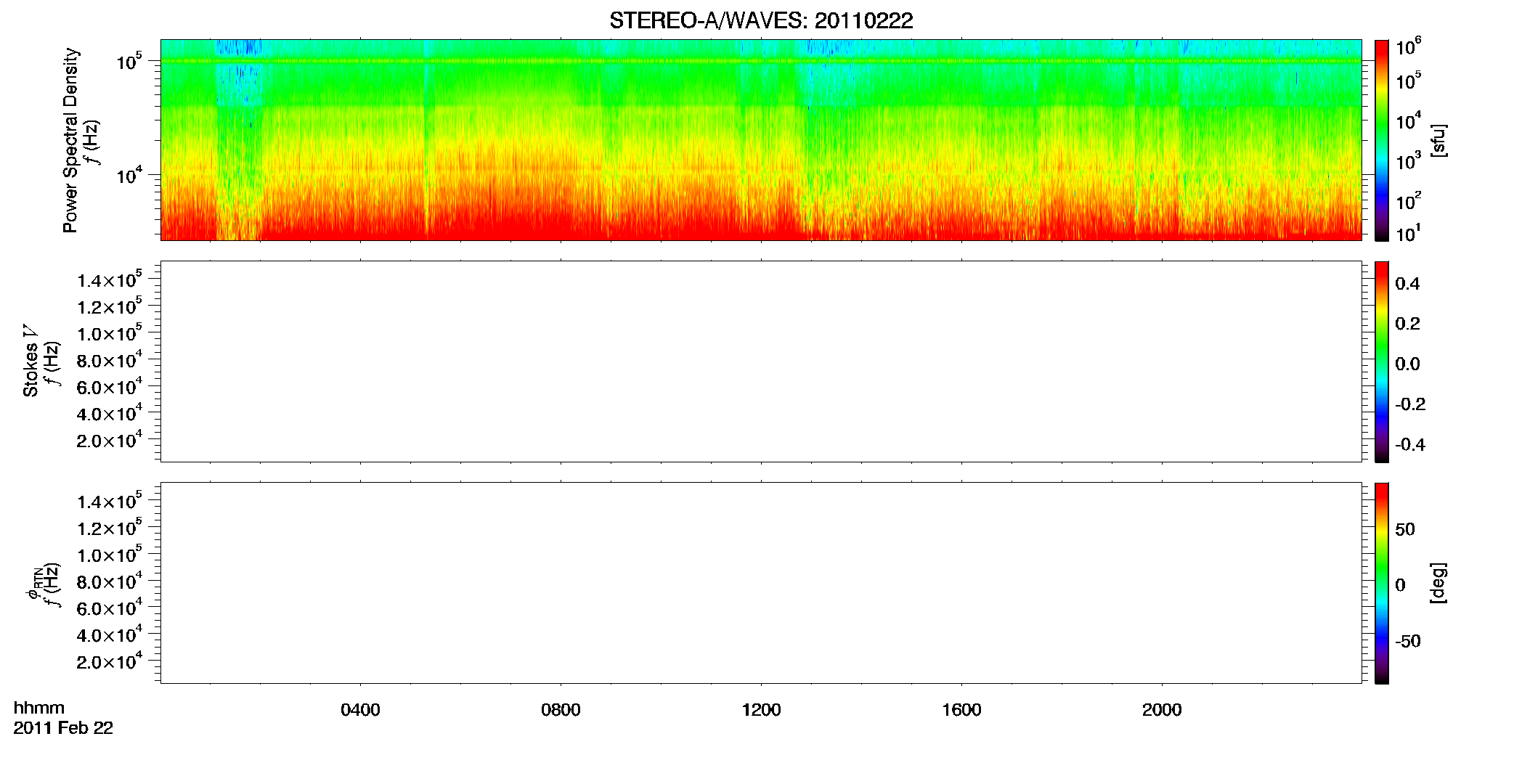Click the Power Spectral Density color bar
1522x784 pixels.
[1382, 140]
